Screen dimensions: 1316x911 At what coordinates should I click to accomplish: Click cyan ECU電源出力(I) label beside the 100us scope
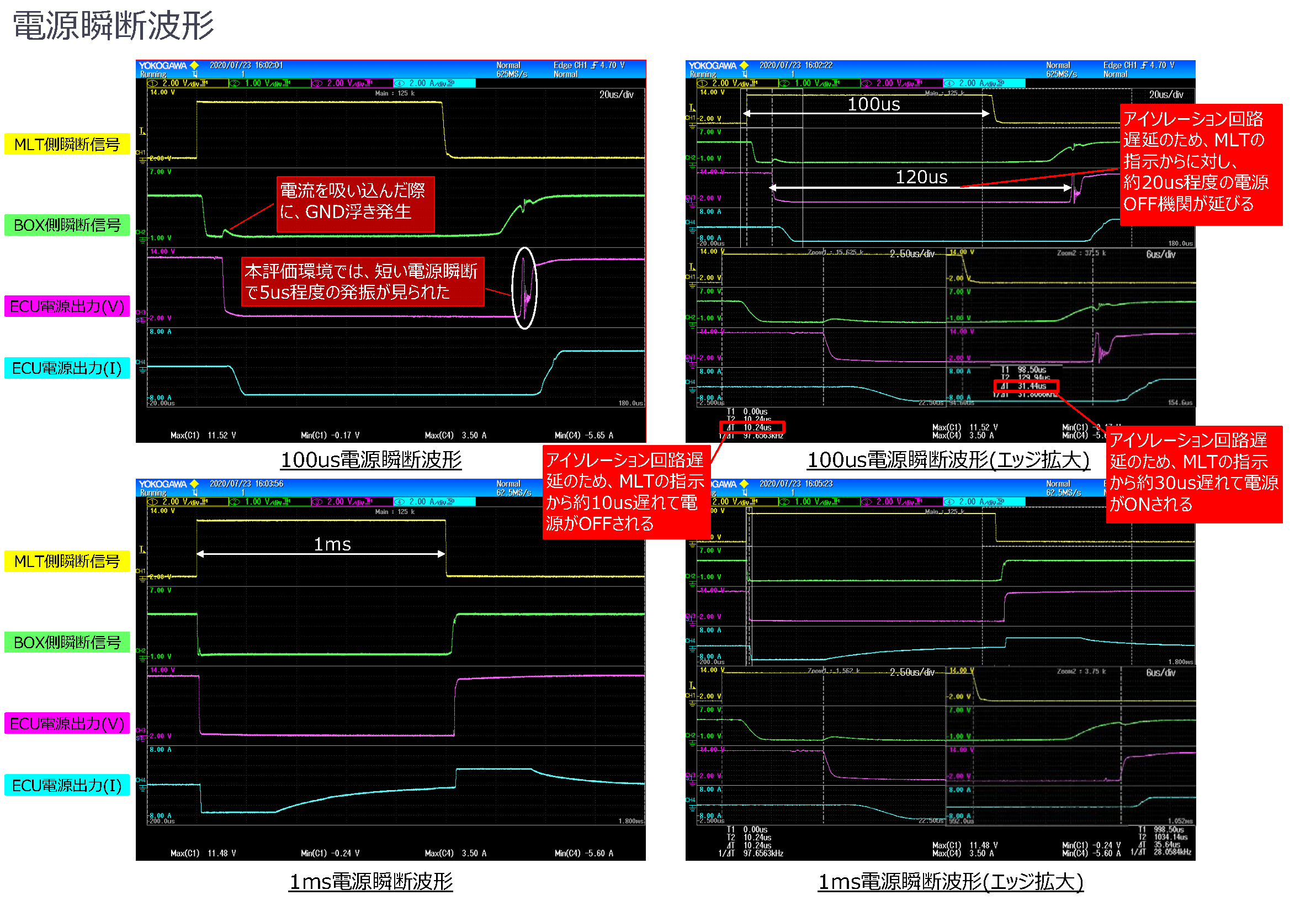click(67, 368)
